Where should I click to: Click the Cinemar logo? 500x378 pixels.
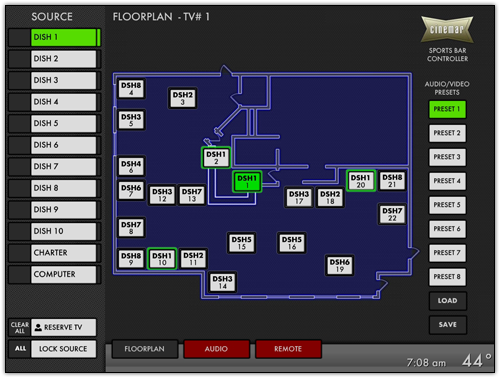coord(447,29)
